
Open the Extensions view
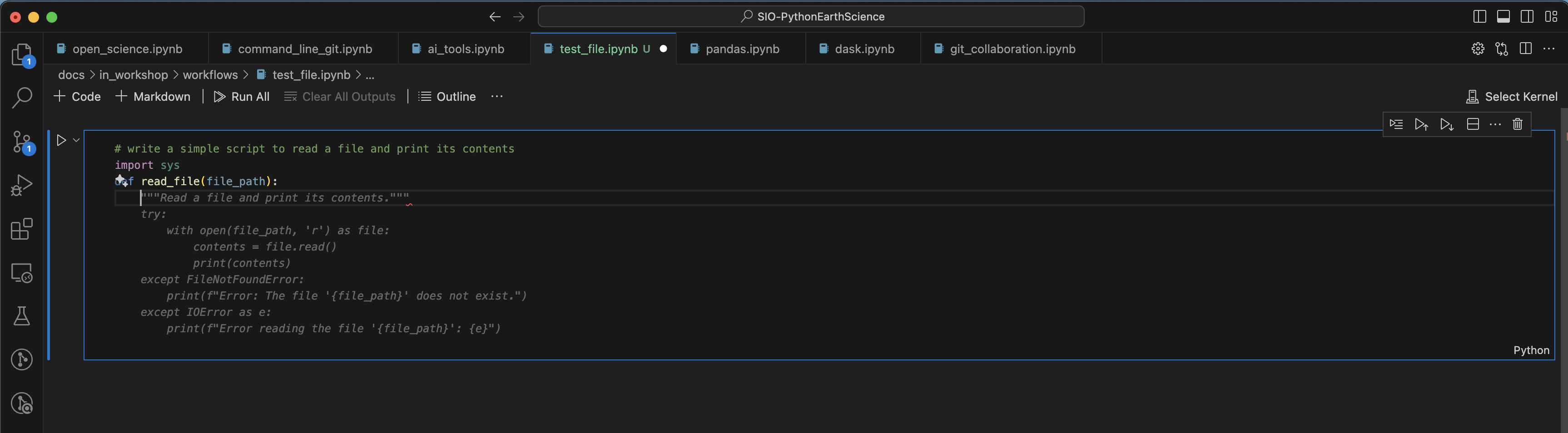click(22, 229)
